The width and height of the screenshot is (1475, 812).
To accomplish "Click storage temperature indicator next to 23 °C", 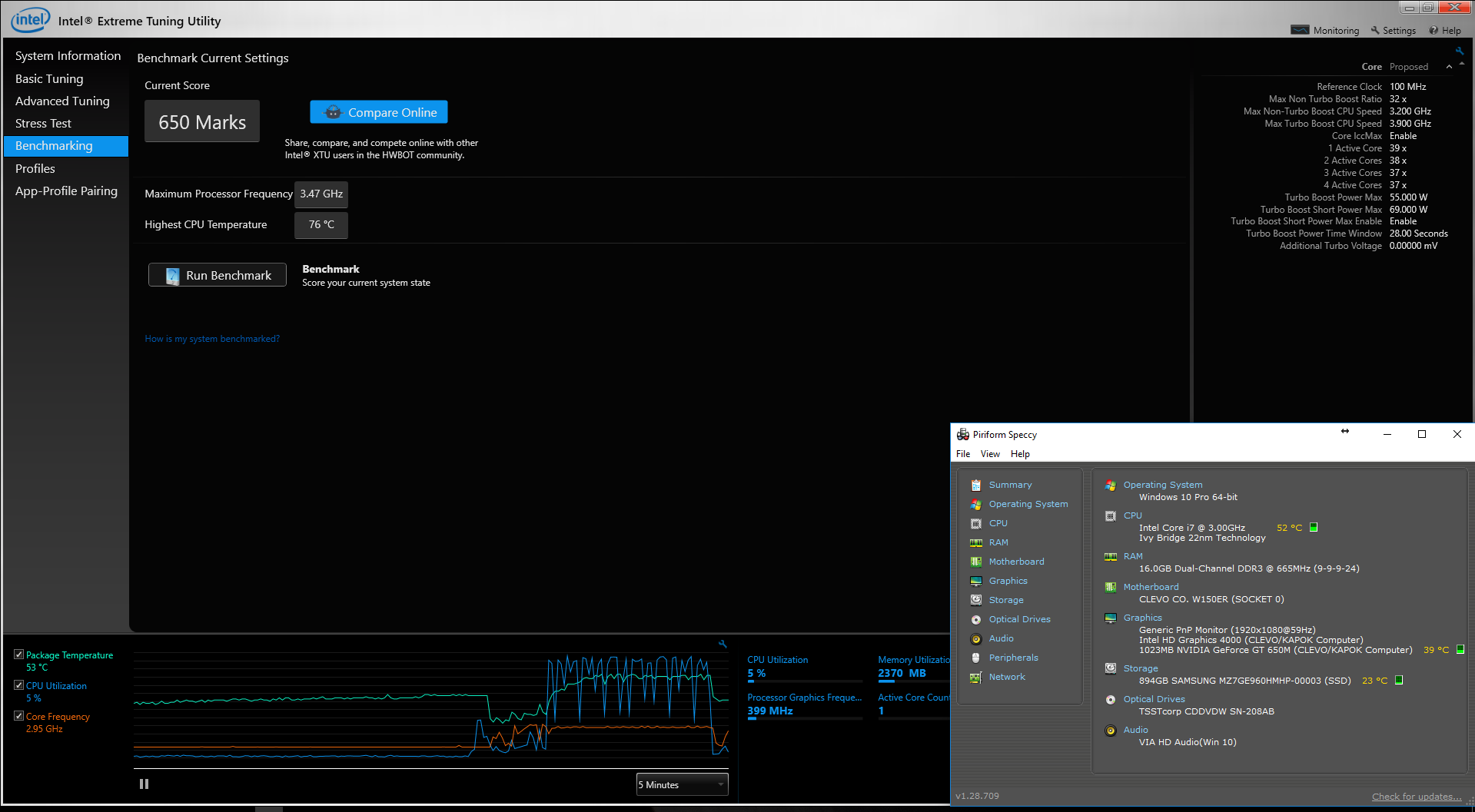I will (x=1399, y=680).
